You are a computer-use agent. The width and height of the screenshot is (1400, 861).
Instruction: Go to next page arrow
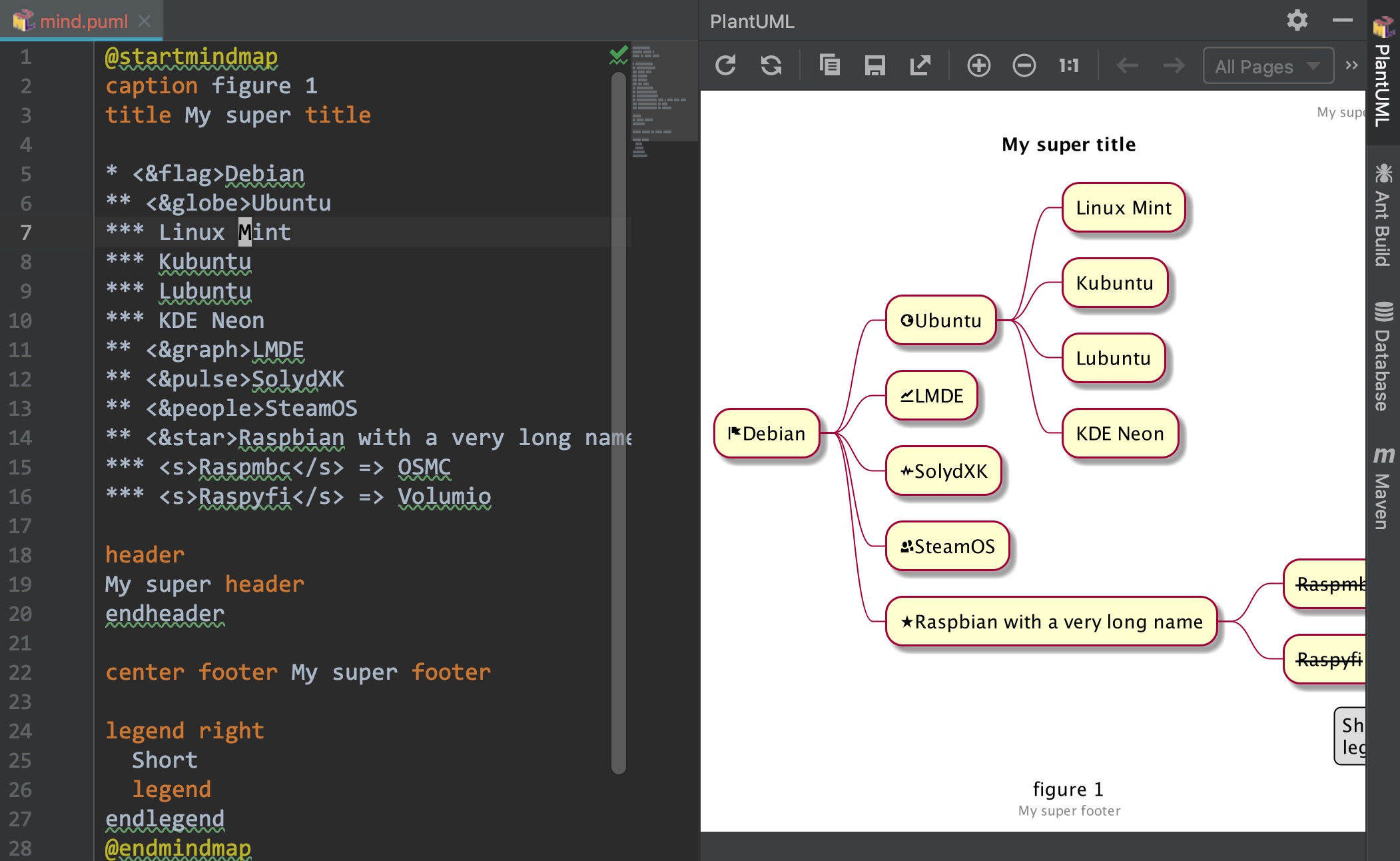coord(1174,65)
